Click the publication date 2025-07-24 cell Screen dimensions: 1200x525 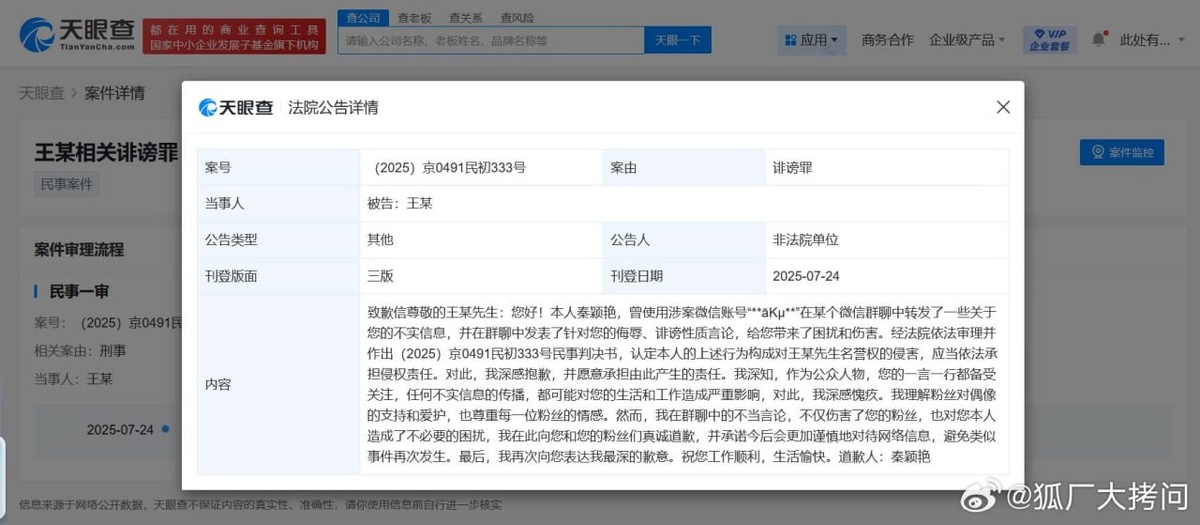pyautogui.click(x=886, y=275)
